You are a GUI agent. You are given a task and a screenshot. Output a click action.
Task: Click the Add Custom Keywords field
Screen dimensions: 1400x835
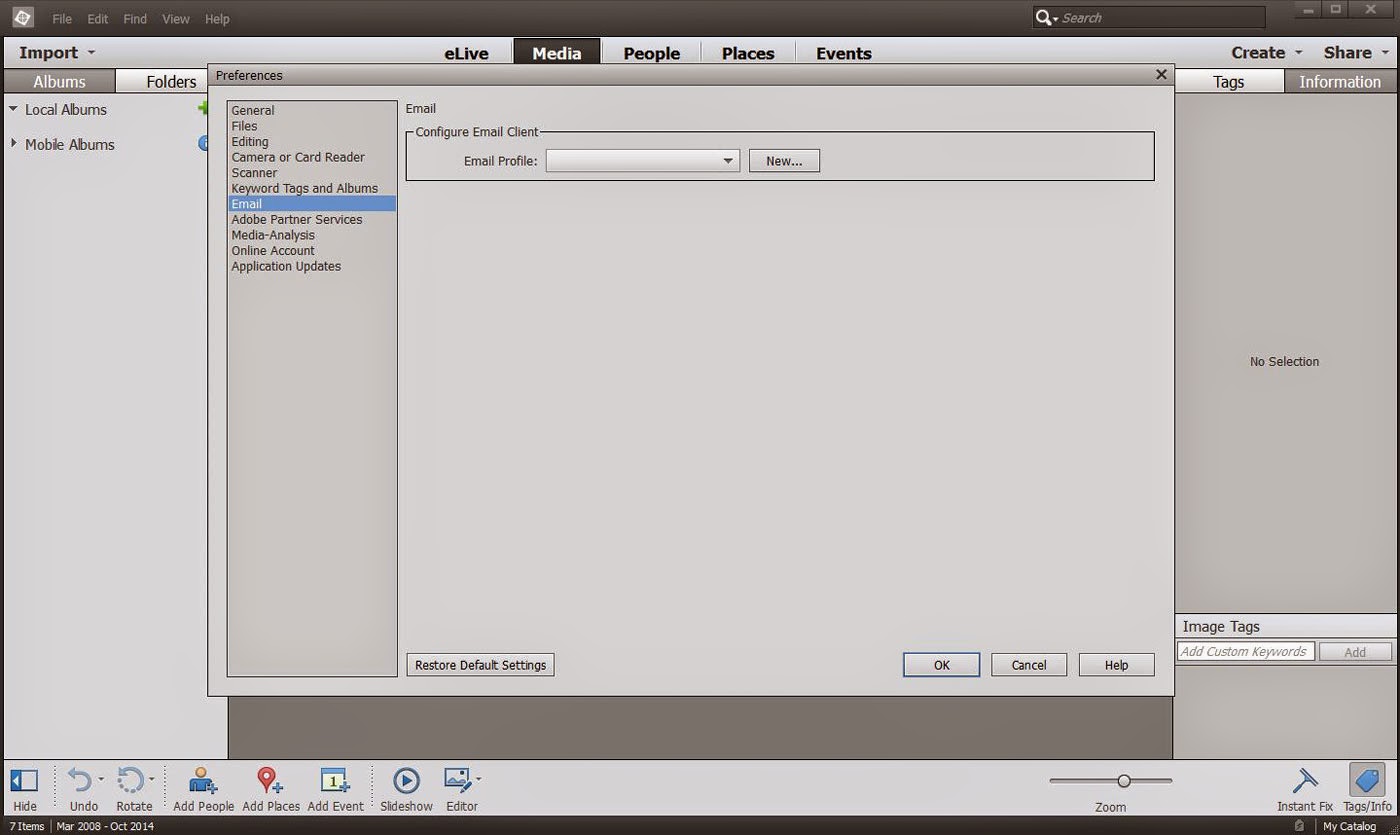(1245, 652)
